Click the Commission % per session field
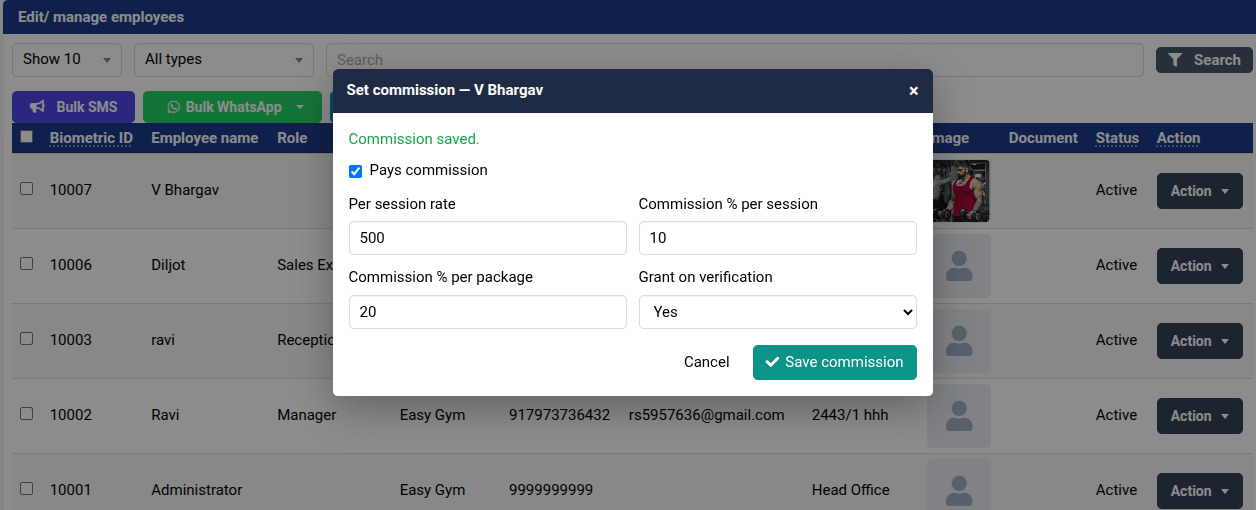 pos(778,238)
